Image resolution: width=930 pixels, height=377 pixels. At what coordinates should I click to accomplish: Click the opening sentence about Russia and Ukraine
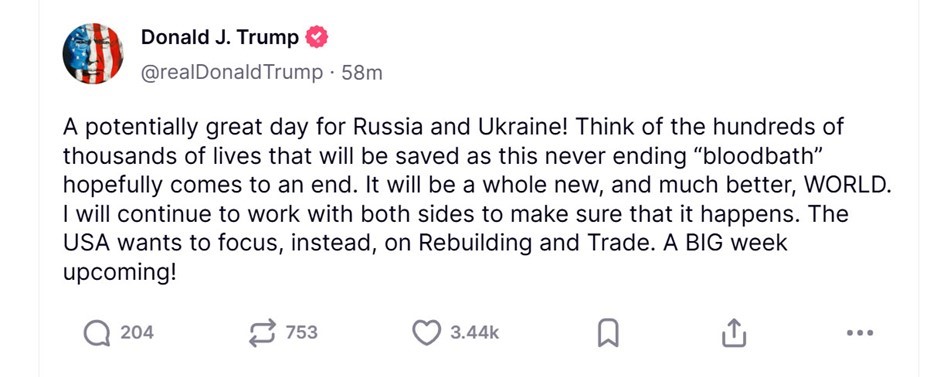click(316, 127)
